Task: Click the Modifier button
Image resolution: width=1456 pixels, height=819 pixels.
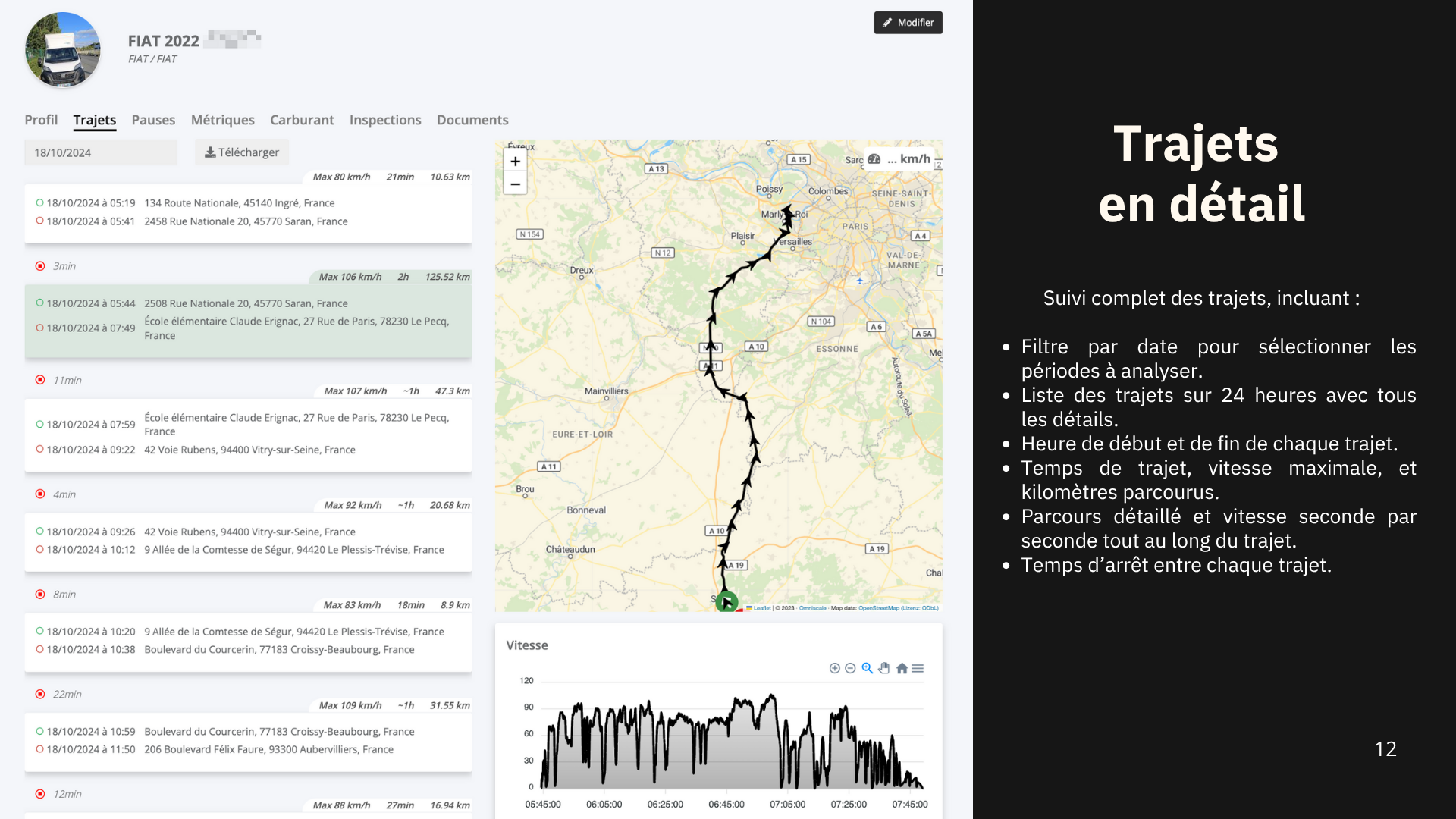Action: pyautogui.click(x=908, y=23)
